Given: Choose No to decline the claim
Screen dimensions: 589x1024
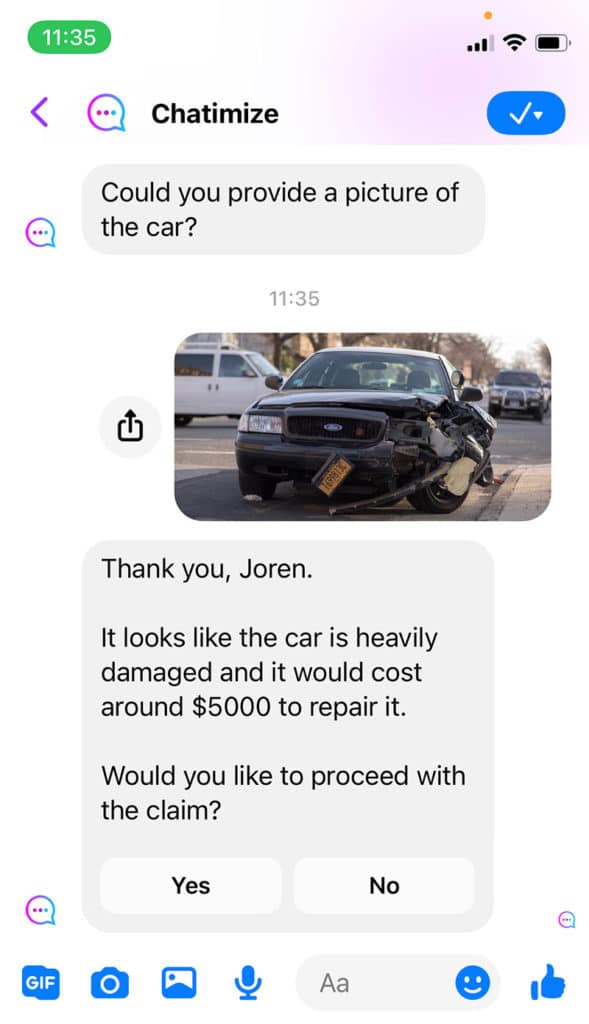Looking at the screenshot, I should pyautogui.click(x=384, y=886).
